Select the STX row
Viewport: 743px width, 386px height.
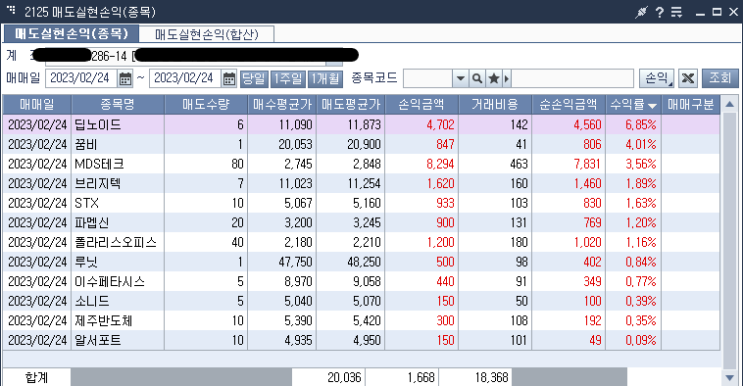(x=361, y=203)
